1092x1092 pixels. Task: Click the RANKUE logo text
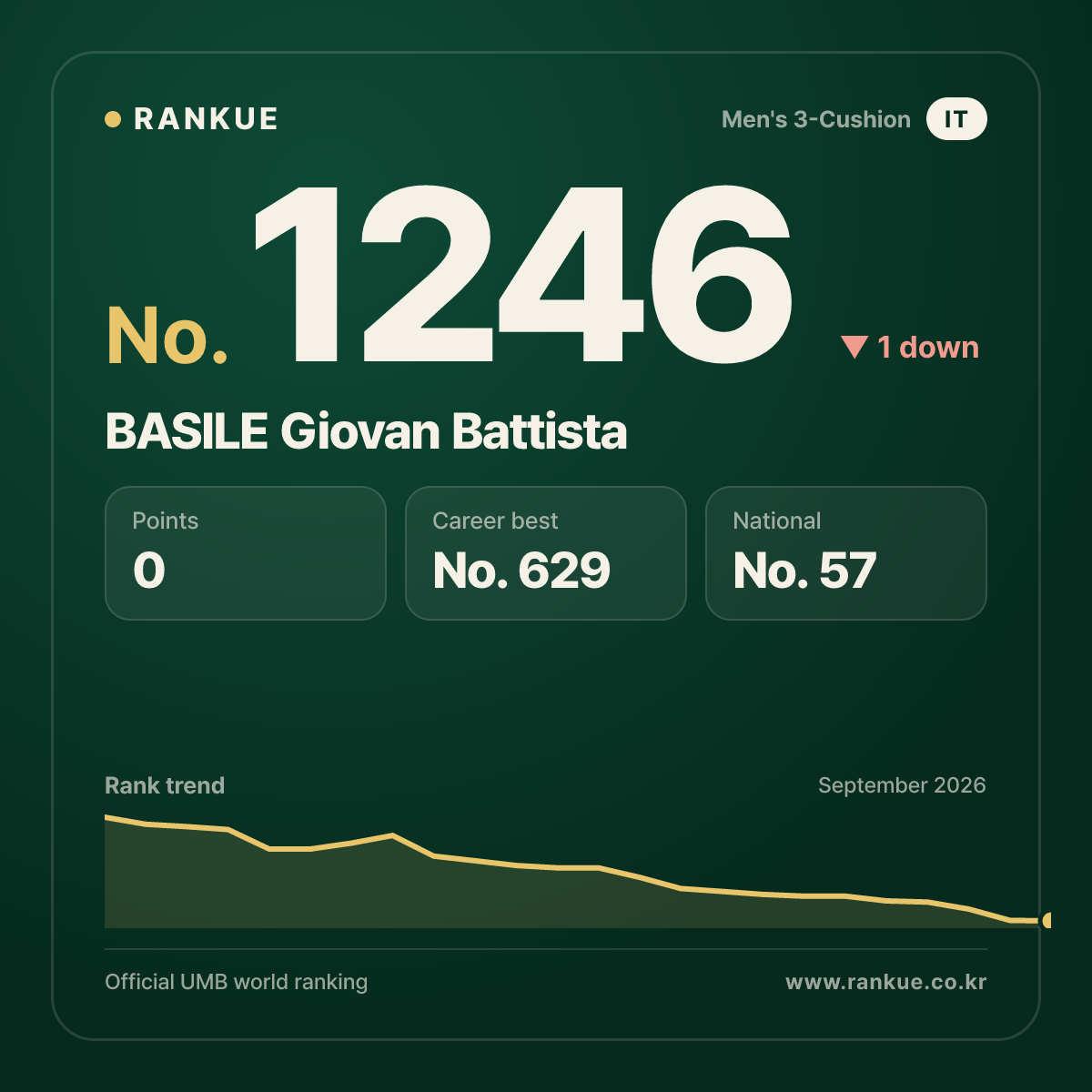coord(206,119)
